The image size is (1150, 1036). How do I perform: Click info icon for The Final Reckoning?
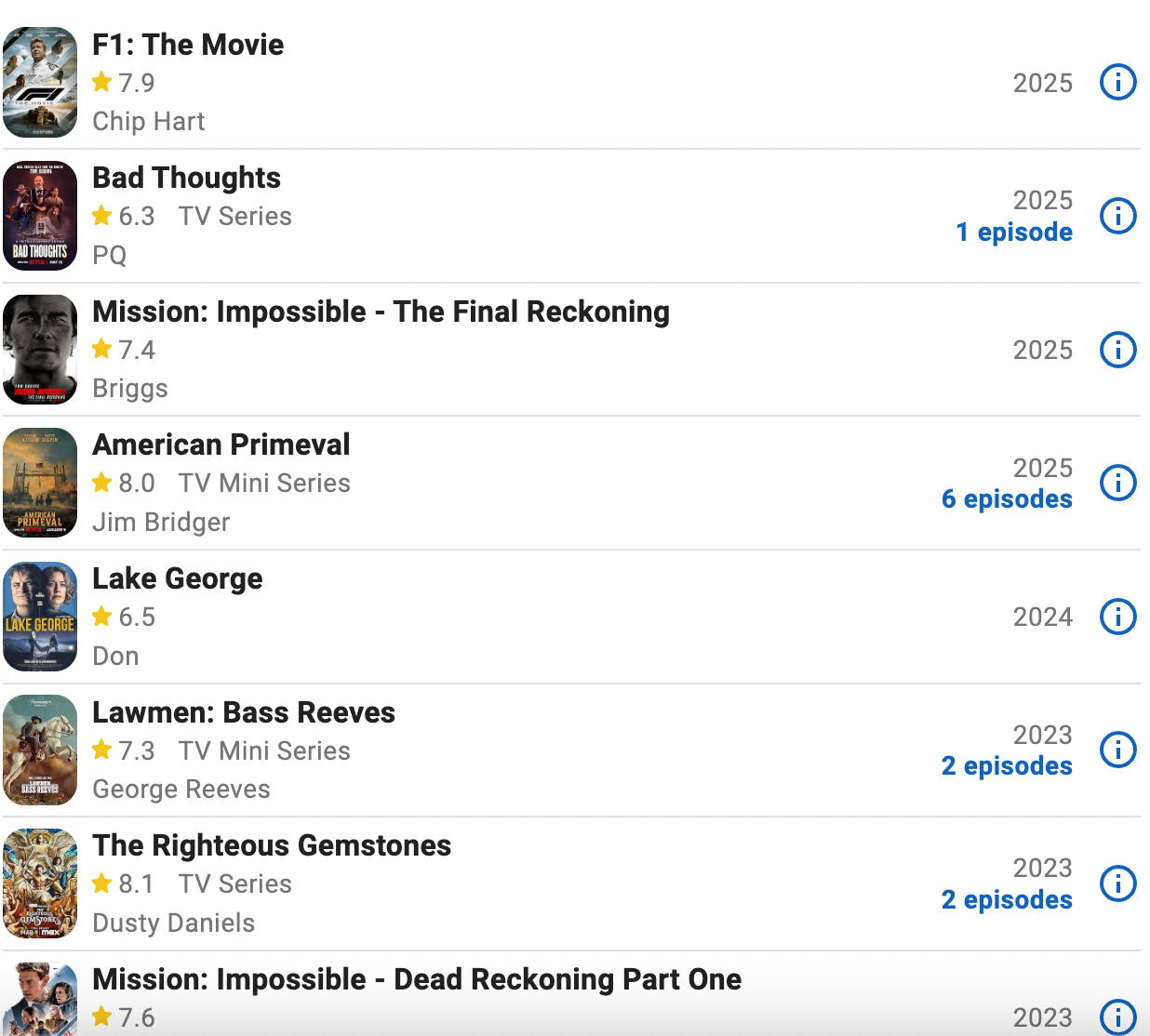tap(1117, 350)
